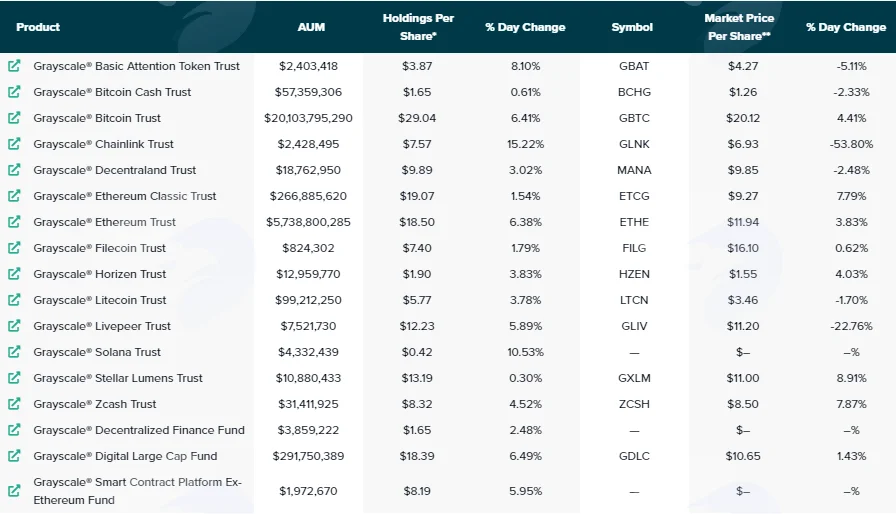Select the Grayscale Filecoin Trust product name
This screenshot has width=896, height=514.
[x=99, y=248]
